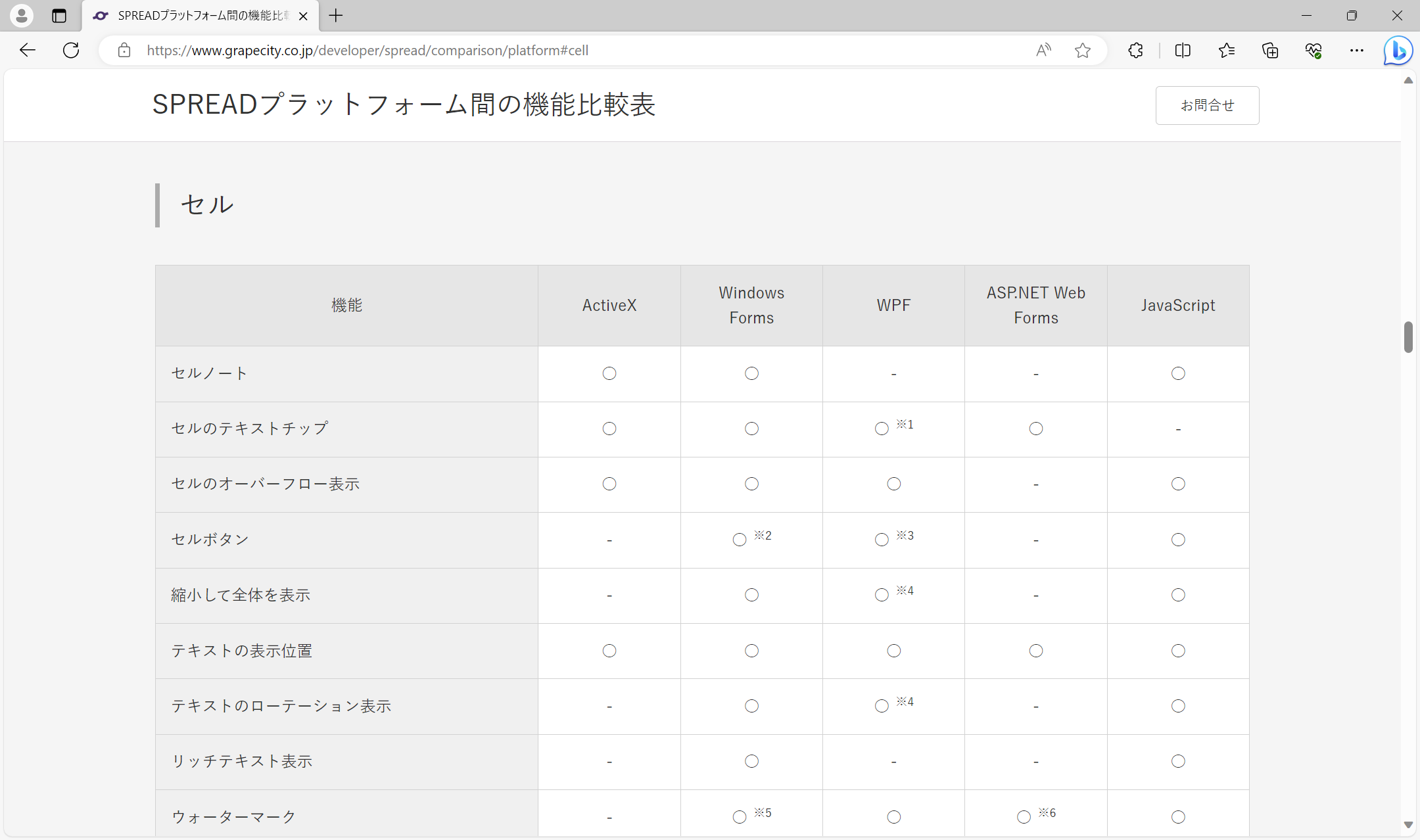Open the user profile icon
This screenshot has width=1420, height=840.
(x=21, y=15)
